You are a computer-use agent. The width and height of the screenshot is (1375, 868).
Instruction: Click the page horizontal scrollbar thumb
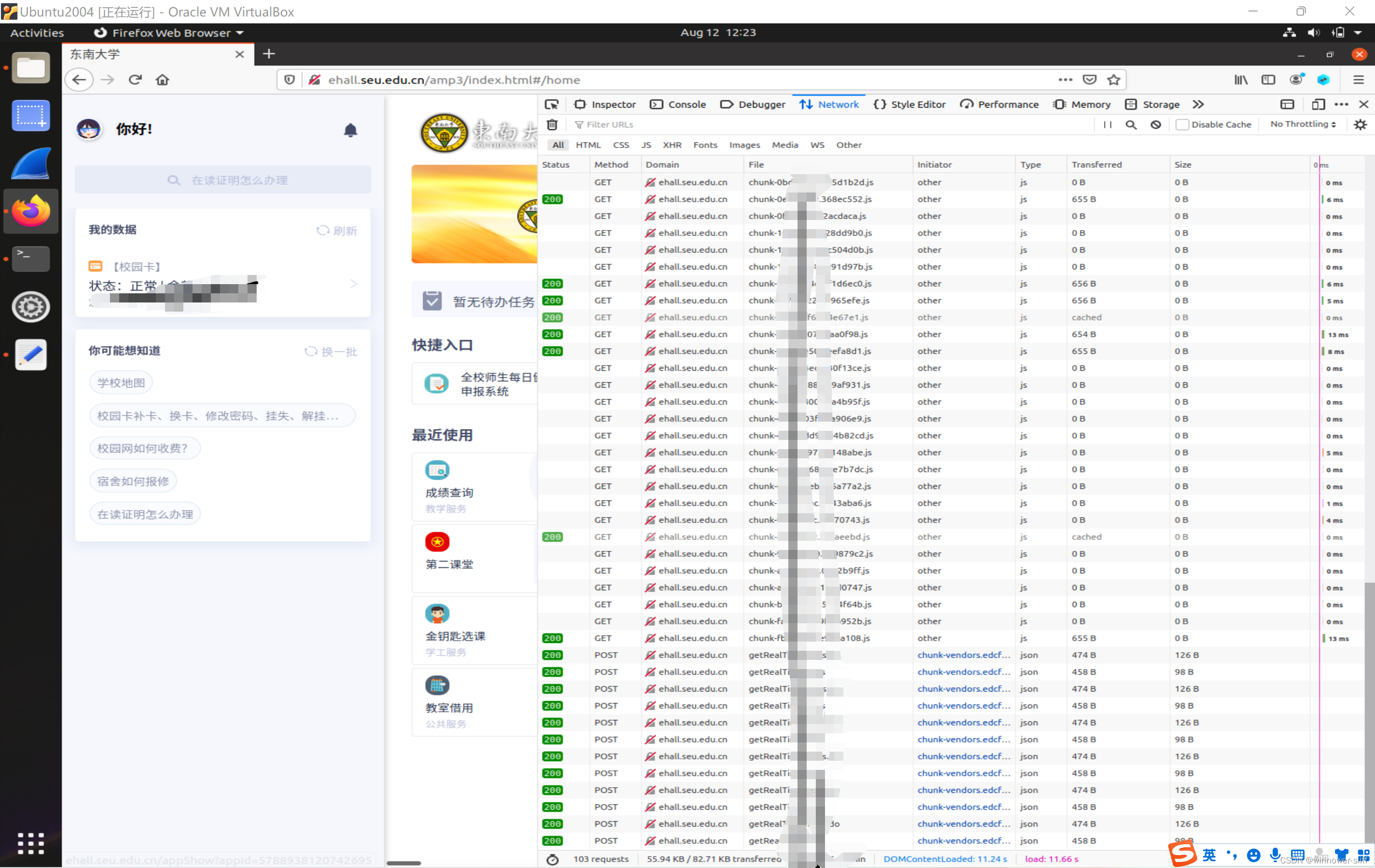[x=404, y=863]
